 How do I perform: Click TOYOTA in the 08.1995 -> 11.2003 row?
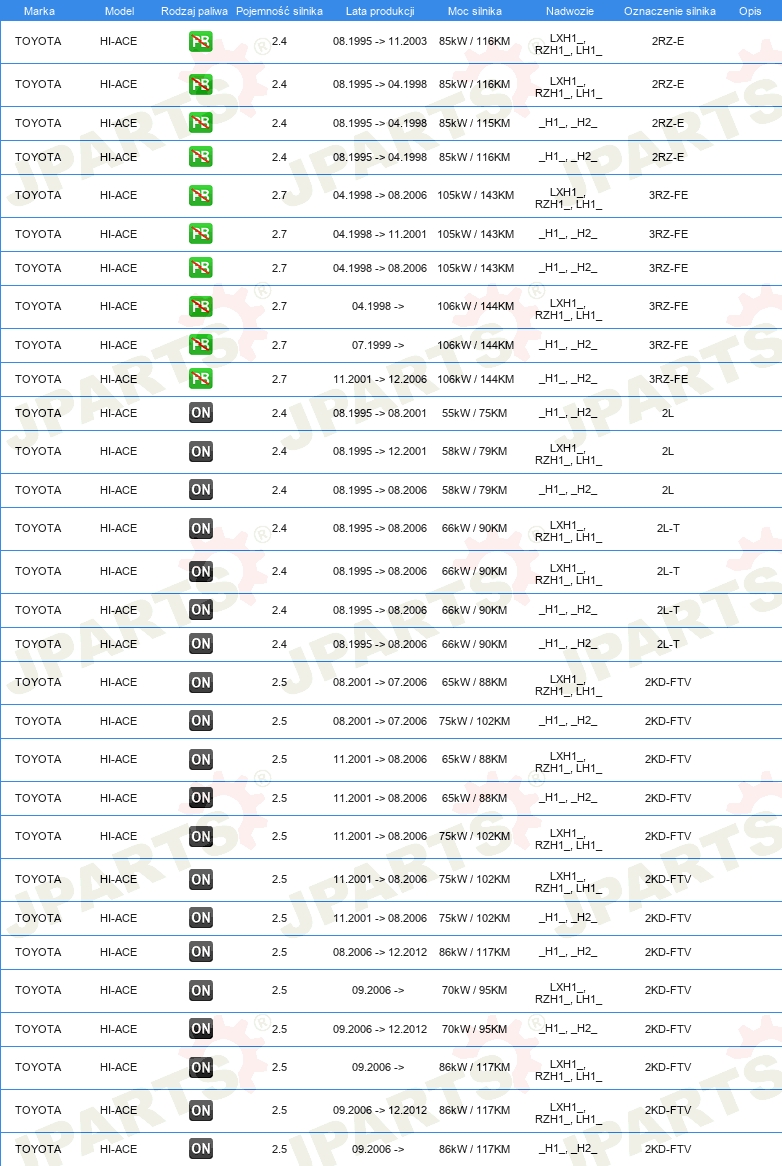(38, 42)
